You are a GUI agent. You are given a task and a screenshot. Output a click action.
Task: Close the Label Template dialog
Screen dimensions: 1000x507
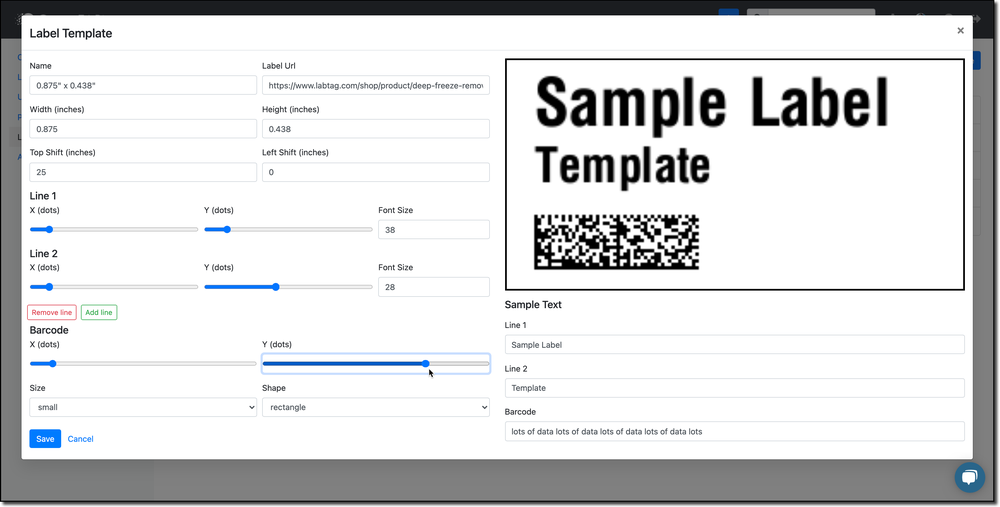pos(960,31)
